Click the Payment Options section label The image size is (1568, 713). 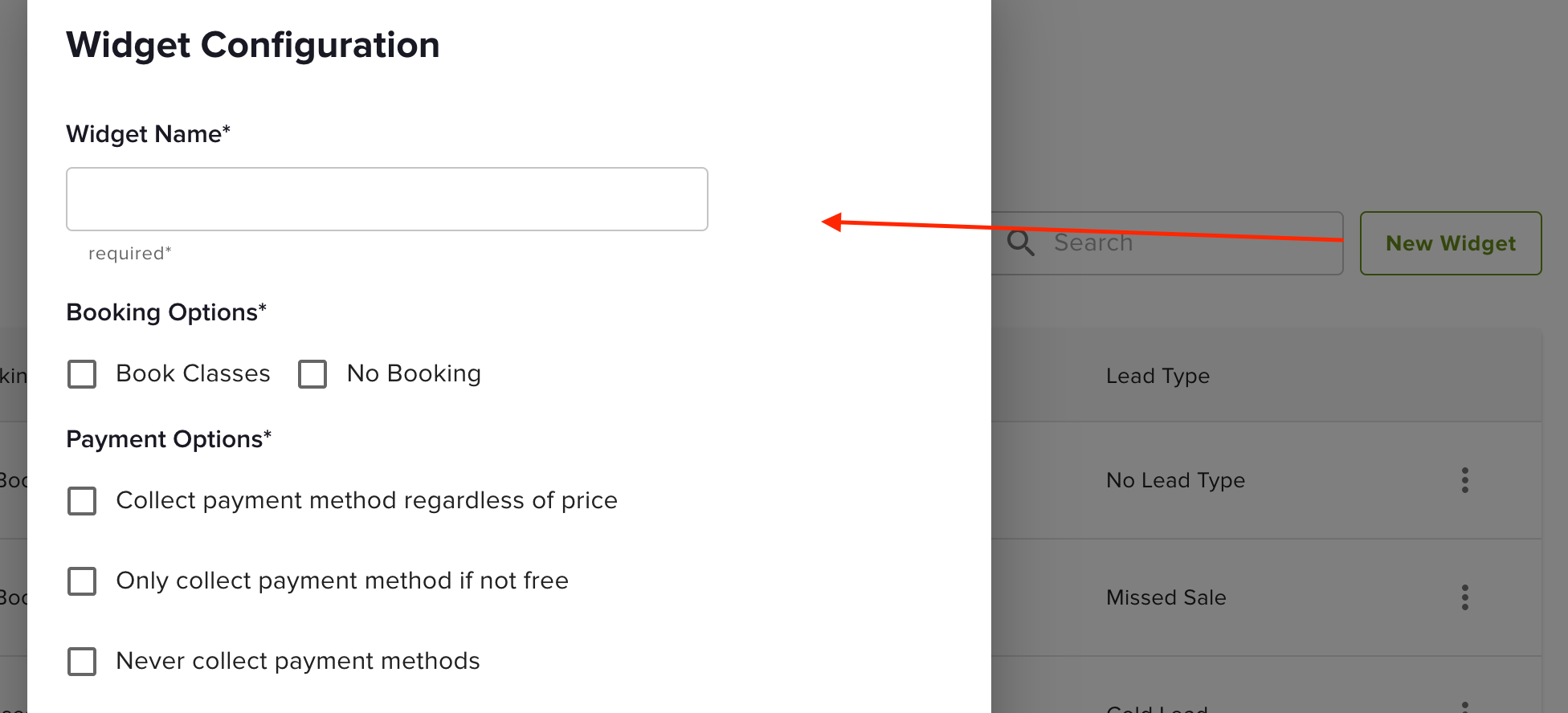tap(169, 439)
